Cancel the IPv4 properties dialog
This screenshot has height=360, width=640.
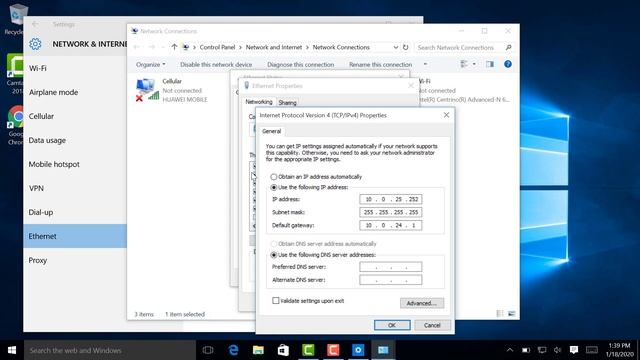[432, 325]
